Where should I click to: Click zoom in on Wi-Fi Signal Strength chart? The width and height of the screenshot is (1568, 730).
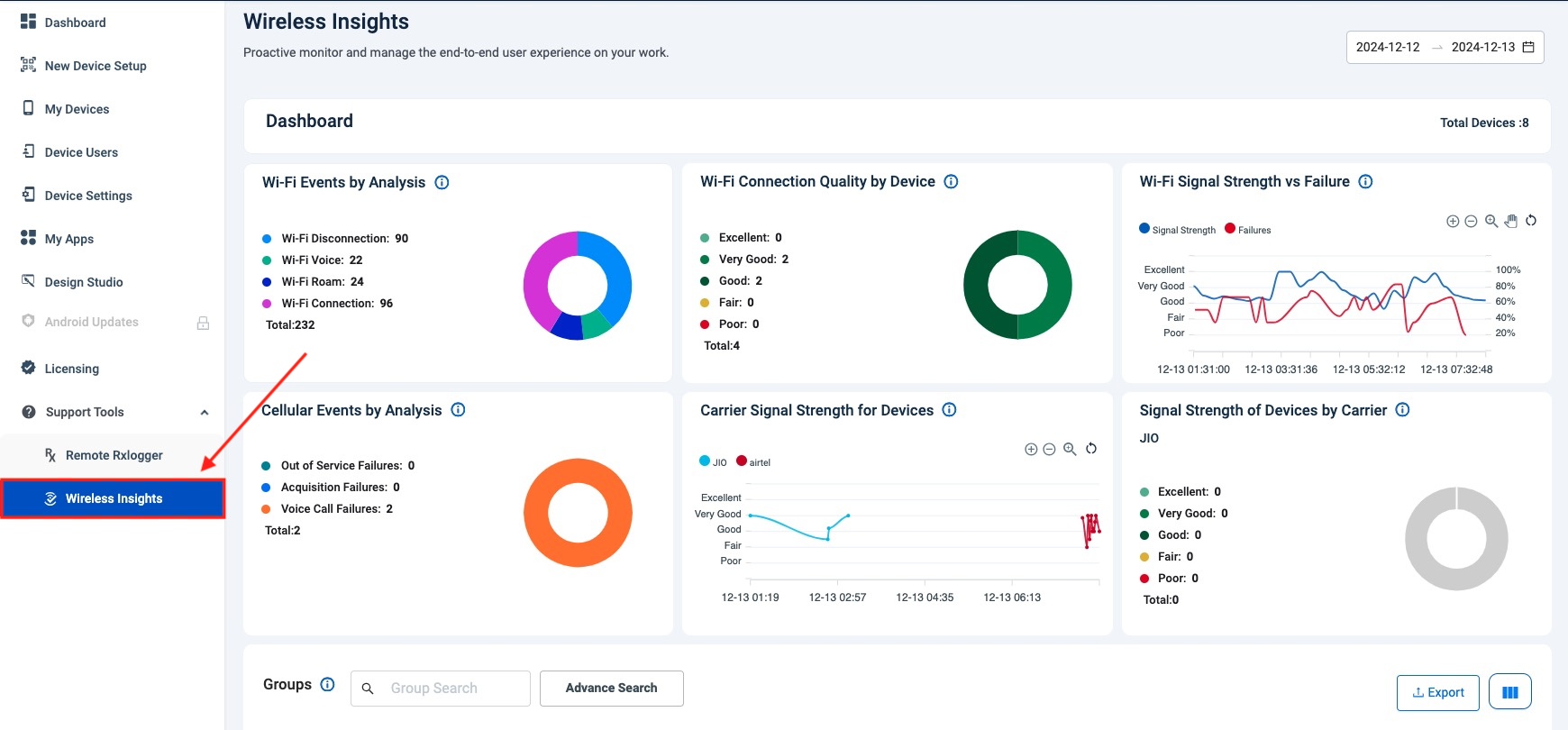(x=1452, y=222)
